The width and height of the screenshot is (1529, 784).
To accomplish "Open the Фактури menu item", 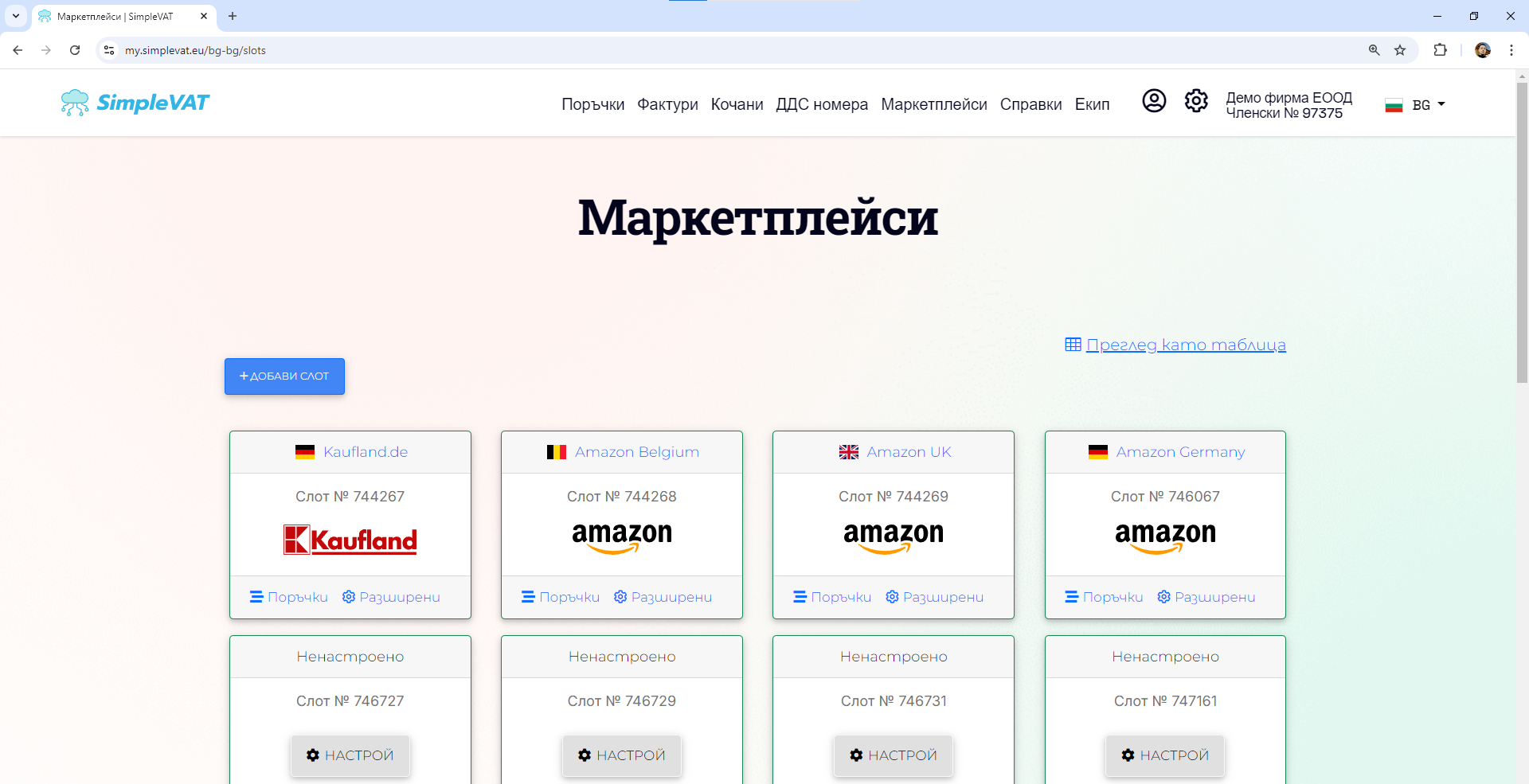I will (x=667, y=104).
